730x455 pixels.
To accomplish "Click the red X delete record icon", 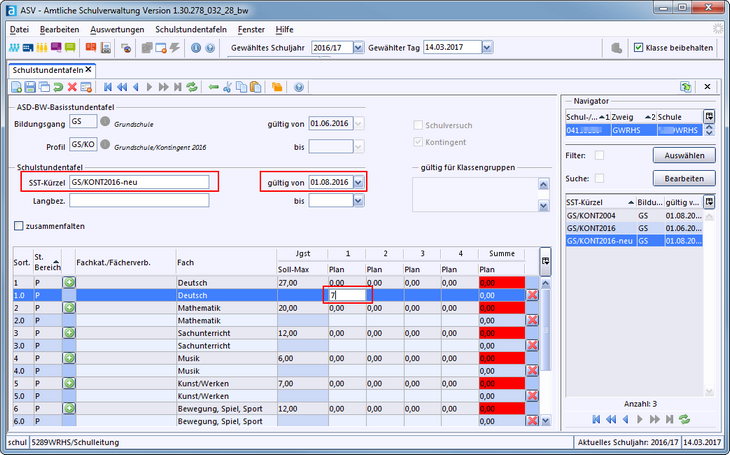I will 72,88.
